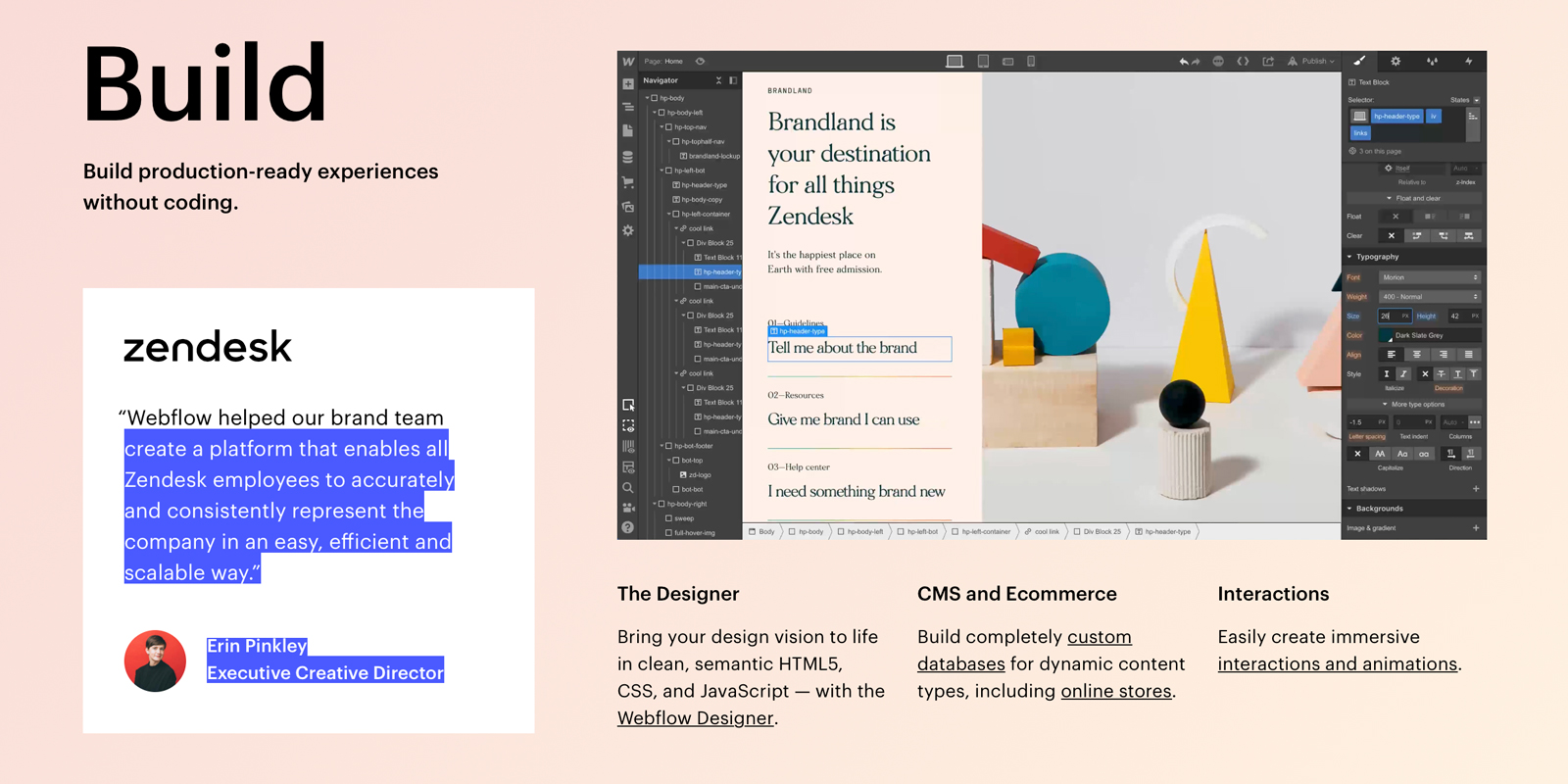Add Image & gradient background plus
The height and width of the screenshot is (784, 1568).
pyautogui.click(x=1475, y=528)
